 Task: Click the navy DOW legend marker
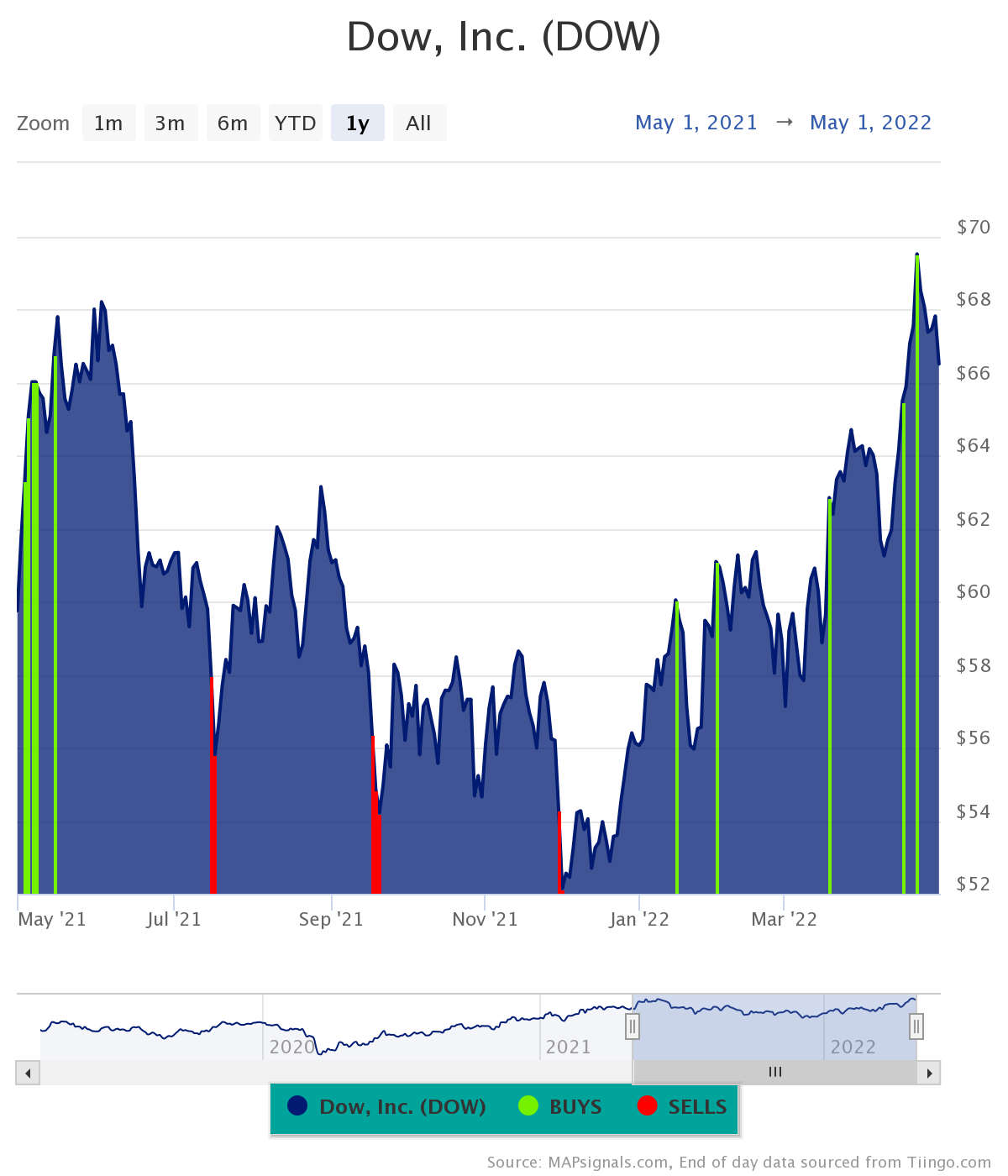(x=297, y=1105)
